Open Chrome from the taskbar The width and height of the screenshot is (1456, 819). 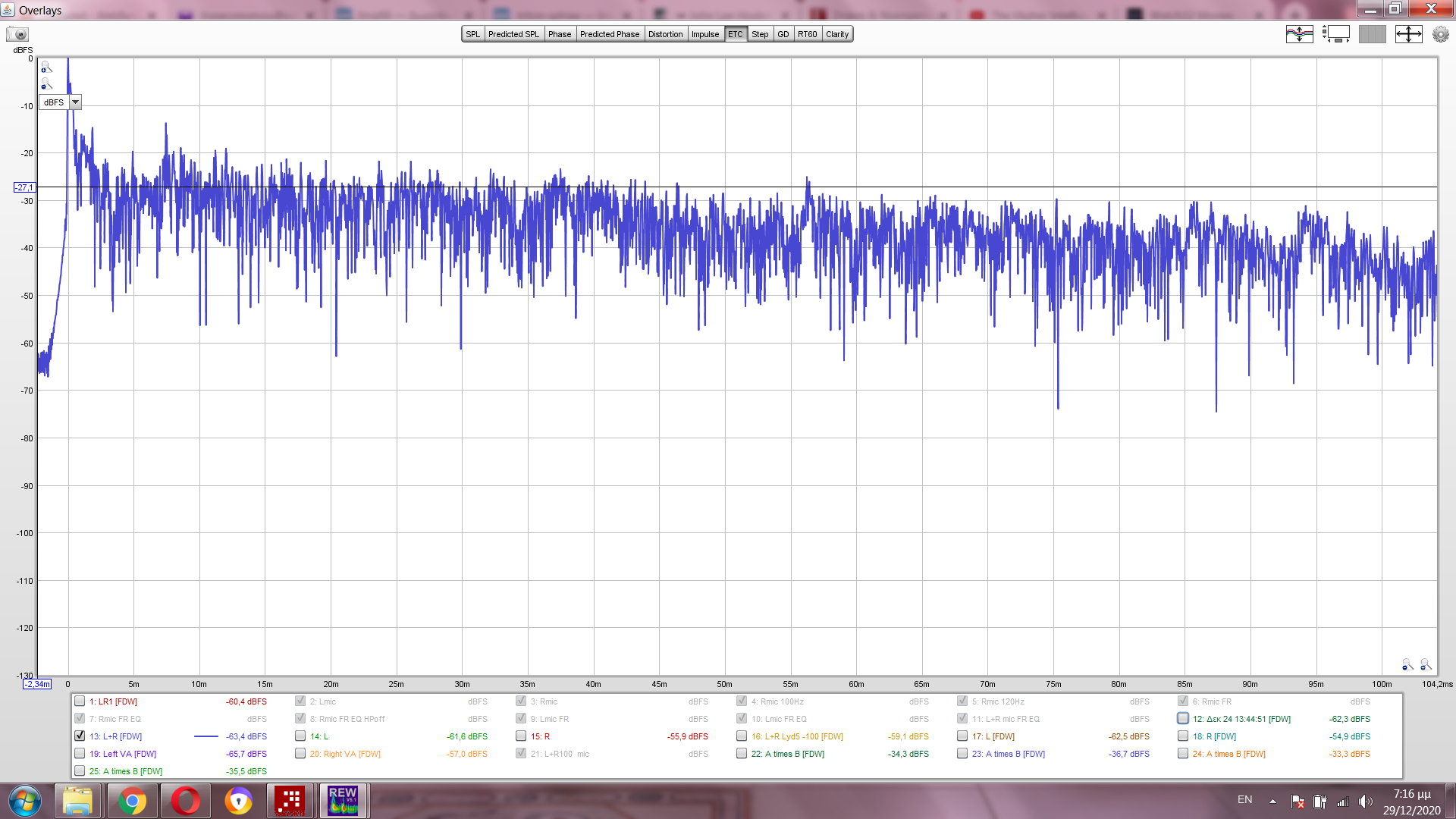132,801
